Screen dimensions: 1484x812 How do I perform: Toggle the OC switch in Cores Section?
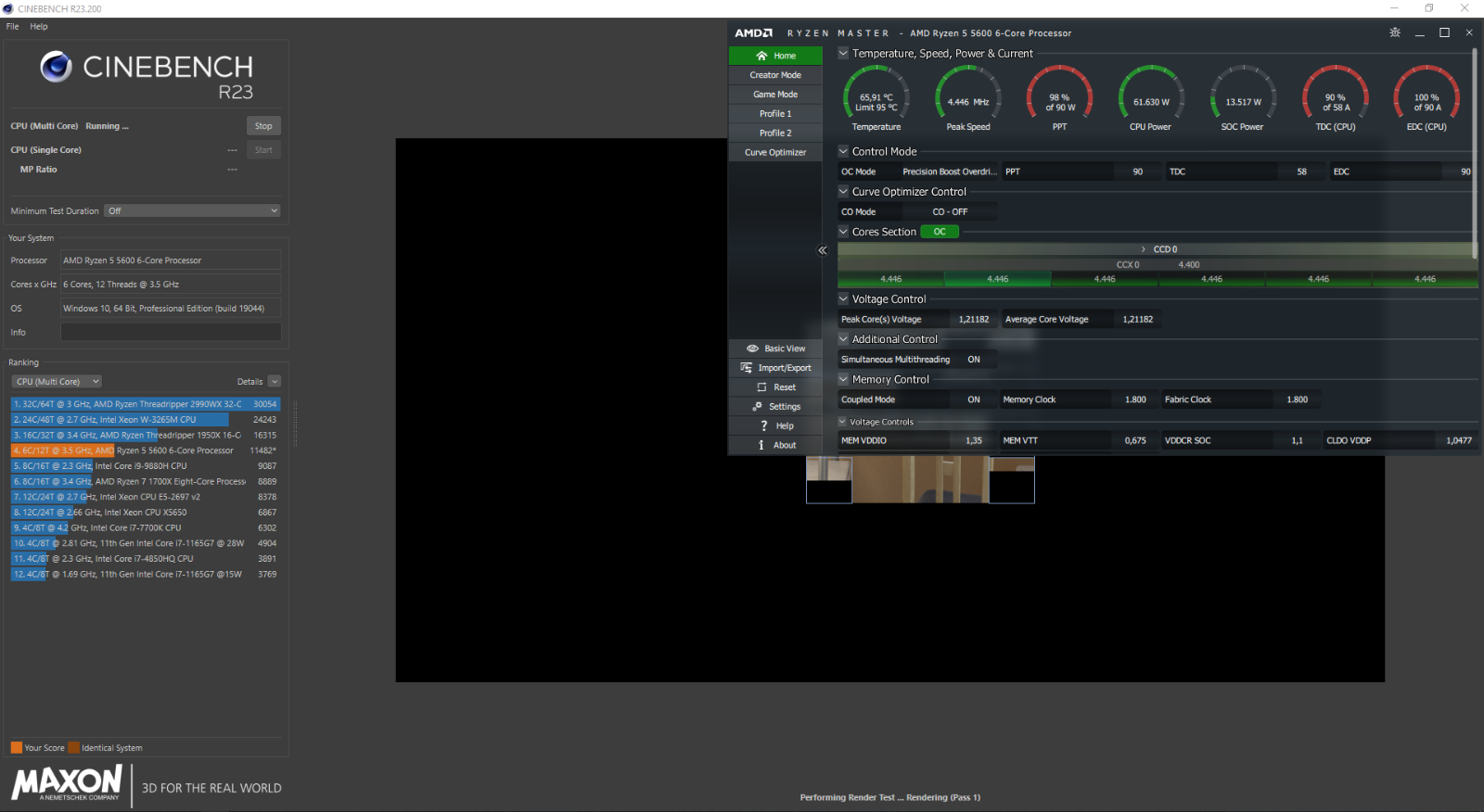(940, 232)
